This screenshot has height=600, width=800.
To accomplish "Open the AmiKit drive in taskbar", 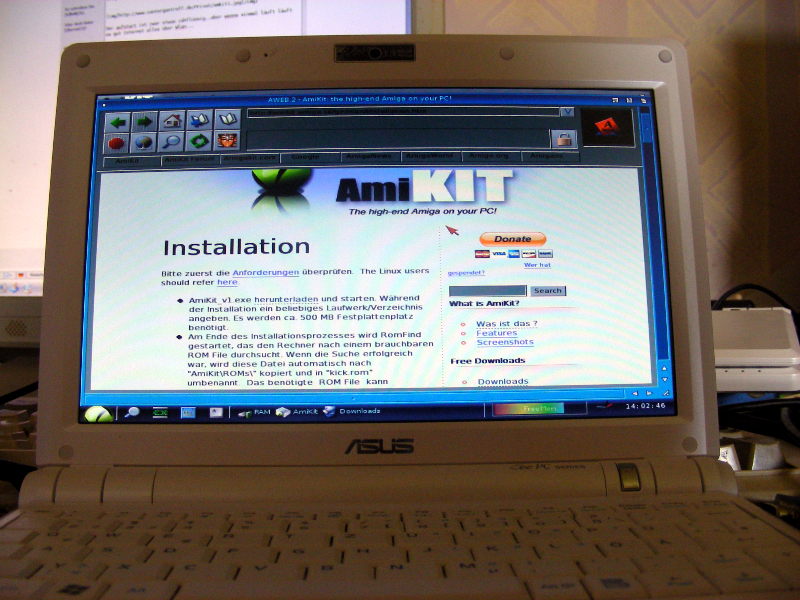I will click(297, 412).
